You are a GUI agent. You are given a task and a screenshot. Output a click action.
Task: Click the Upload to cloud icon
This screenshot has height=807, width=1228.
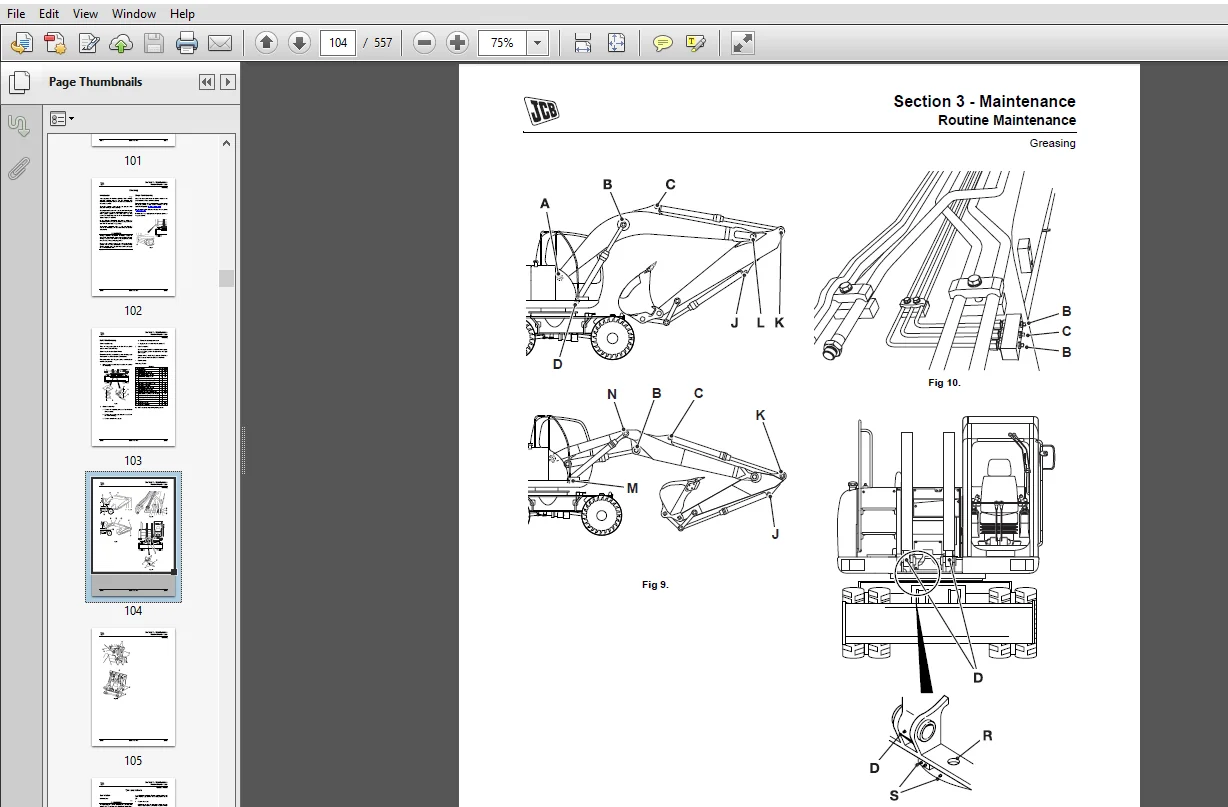click(121, 43)
